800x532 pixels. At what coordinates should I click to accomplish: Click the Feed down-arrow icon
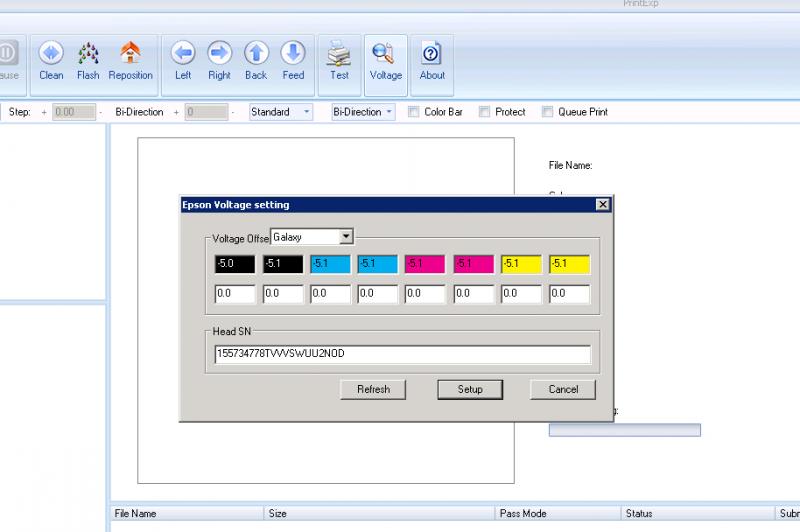[293, 53]
